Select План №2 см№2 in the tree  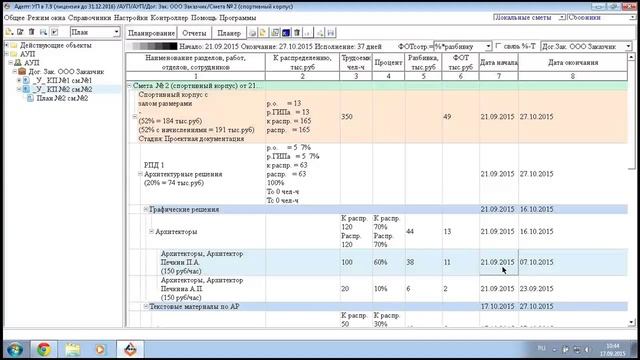coord(62,98)
